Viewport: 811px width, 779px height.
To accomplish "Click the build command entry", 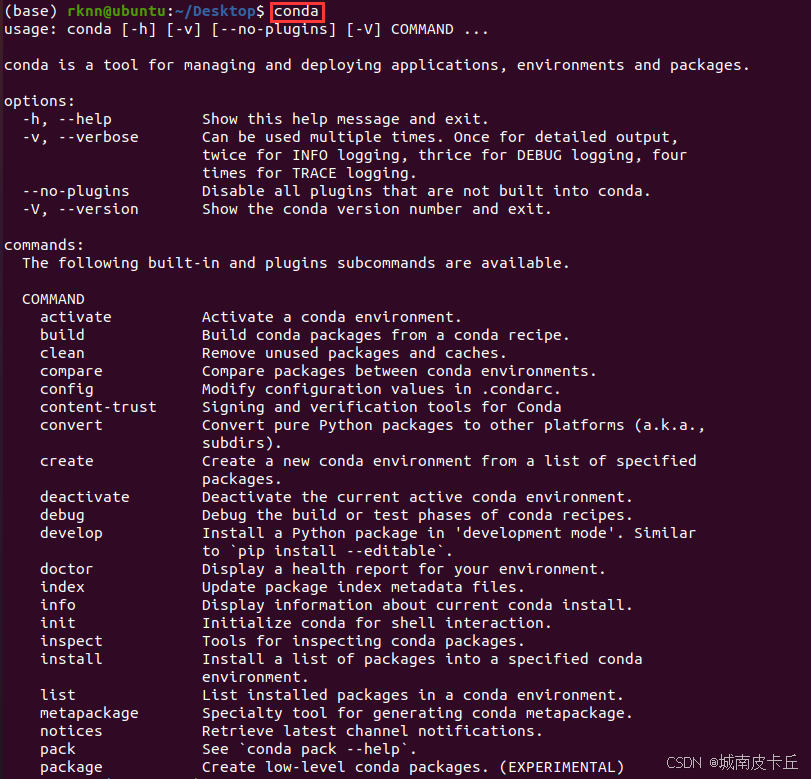I will [x=63, y=335].
